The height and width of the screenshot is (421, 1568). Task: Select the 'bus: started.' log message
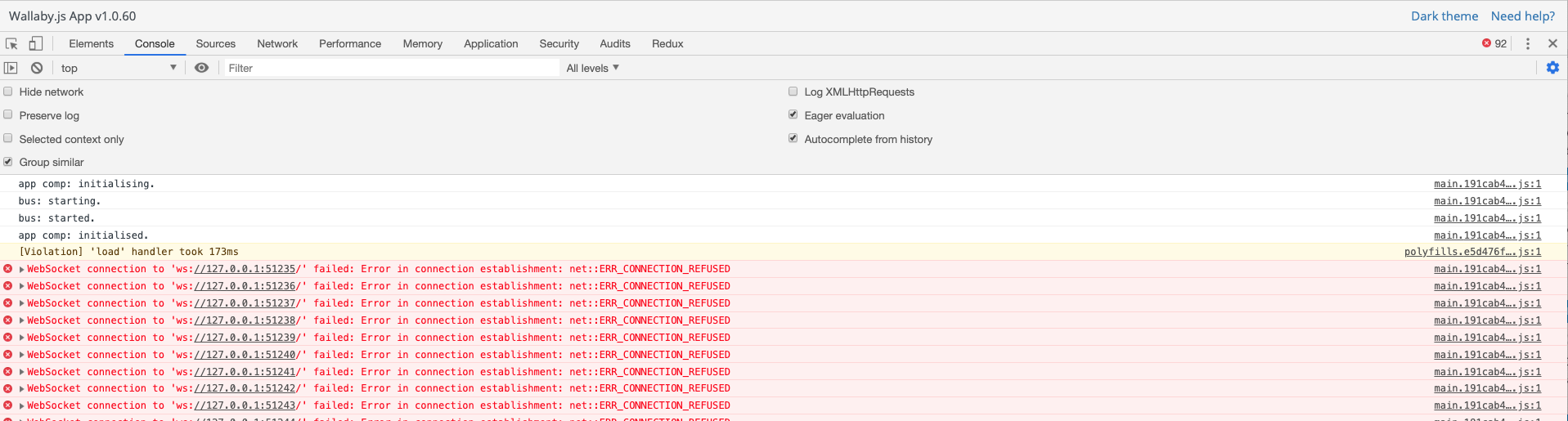click(x=56, y=218)
